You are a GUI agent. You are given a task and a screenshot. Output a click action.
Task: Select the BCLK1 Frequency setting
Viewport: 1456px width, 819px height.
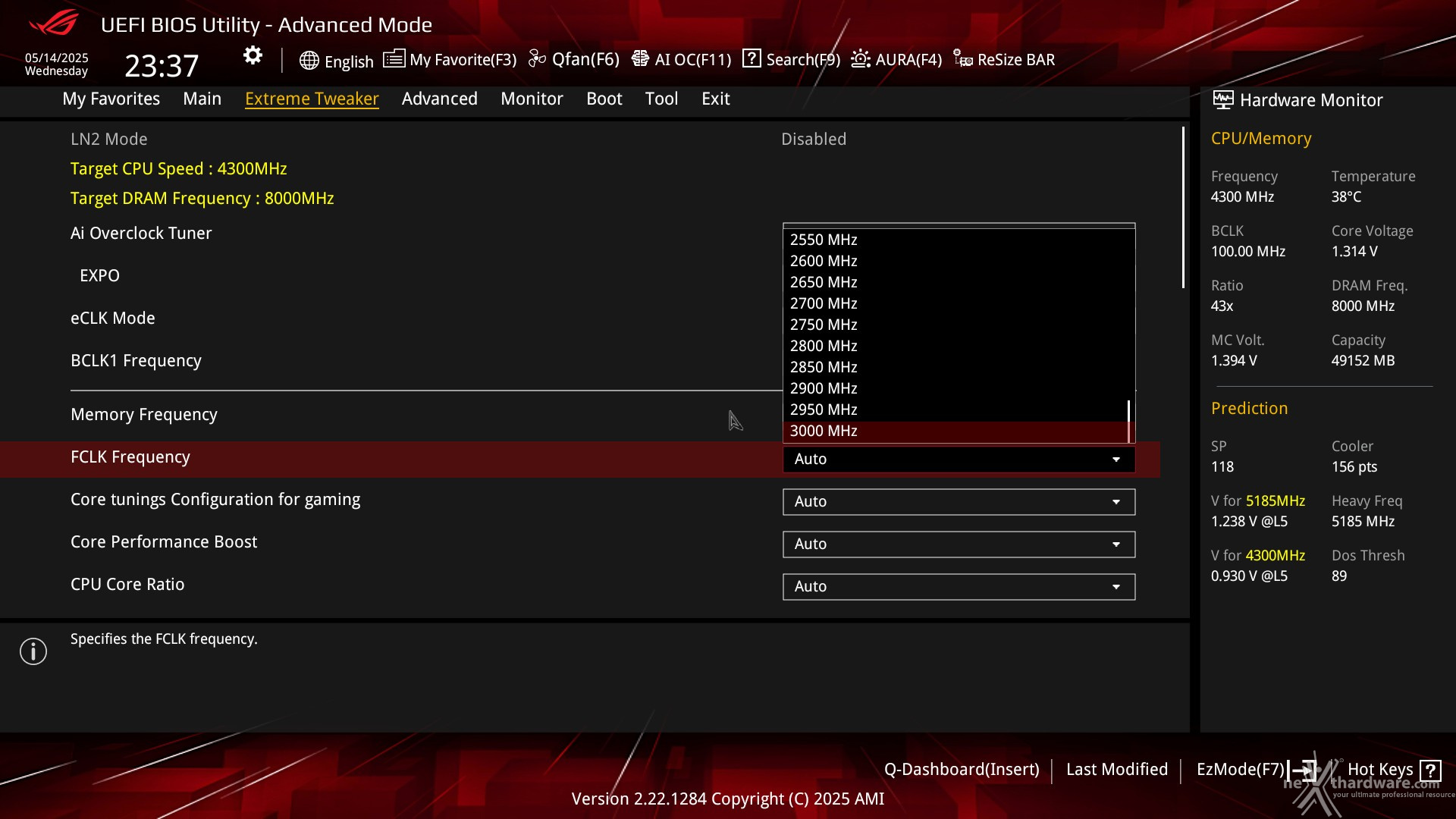136,361
